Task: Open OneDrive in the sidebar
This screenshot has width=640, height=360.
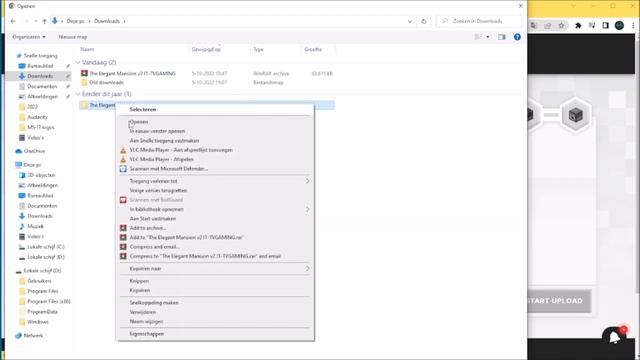Action: (x=34, y=151)
